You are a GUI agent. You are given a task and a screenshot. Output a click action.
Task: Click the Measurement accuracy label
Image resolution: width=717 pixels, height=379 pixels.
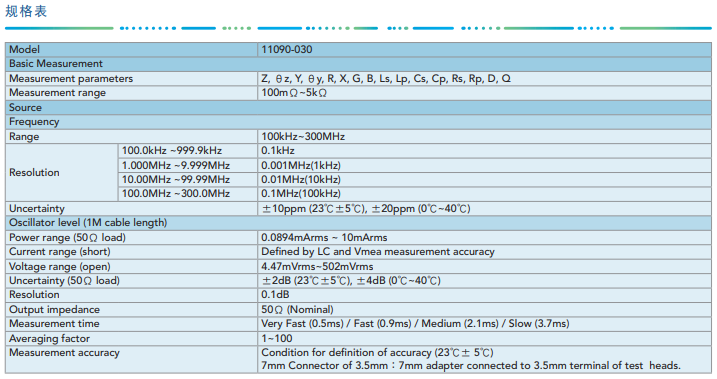point(64,353)
